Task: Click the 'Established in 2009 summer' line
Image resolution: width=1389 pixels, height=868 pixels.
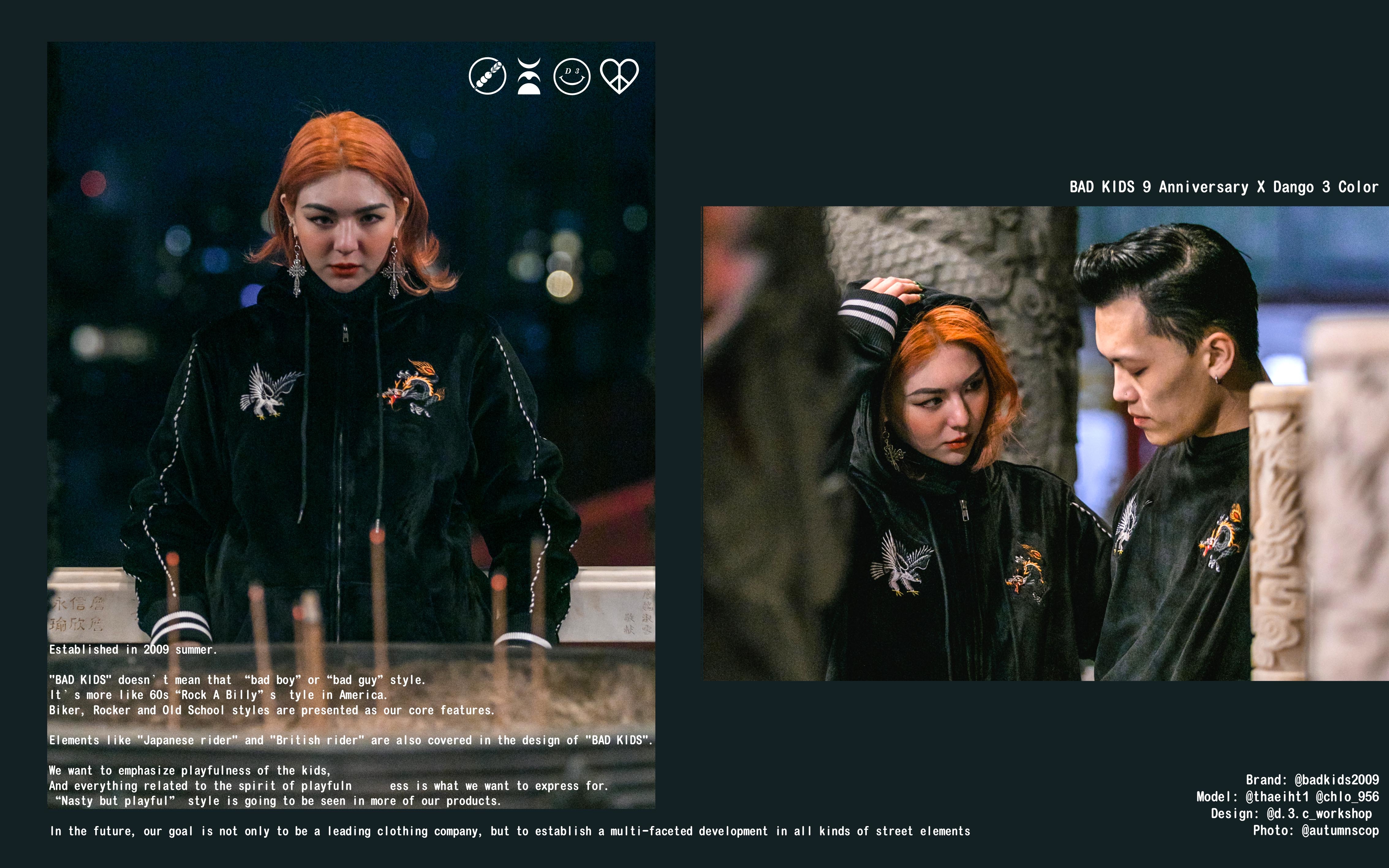Action: (x=133, y=650)
